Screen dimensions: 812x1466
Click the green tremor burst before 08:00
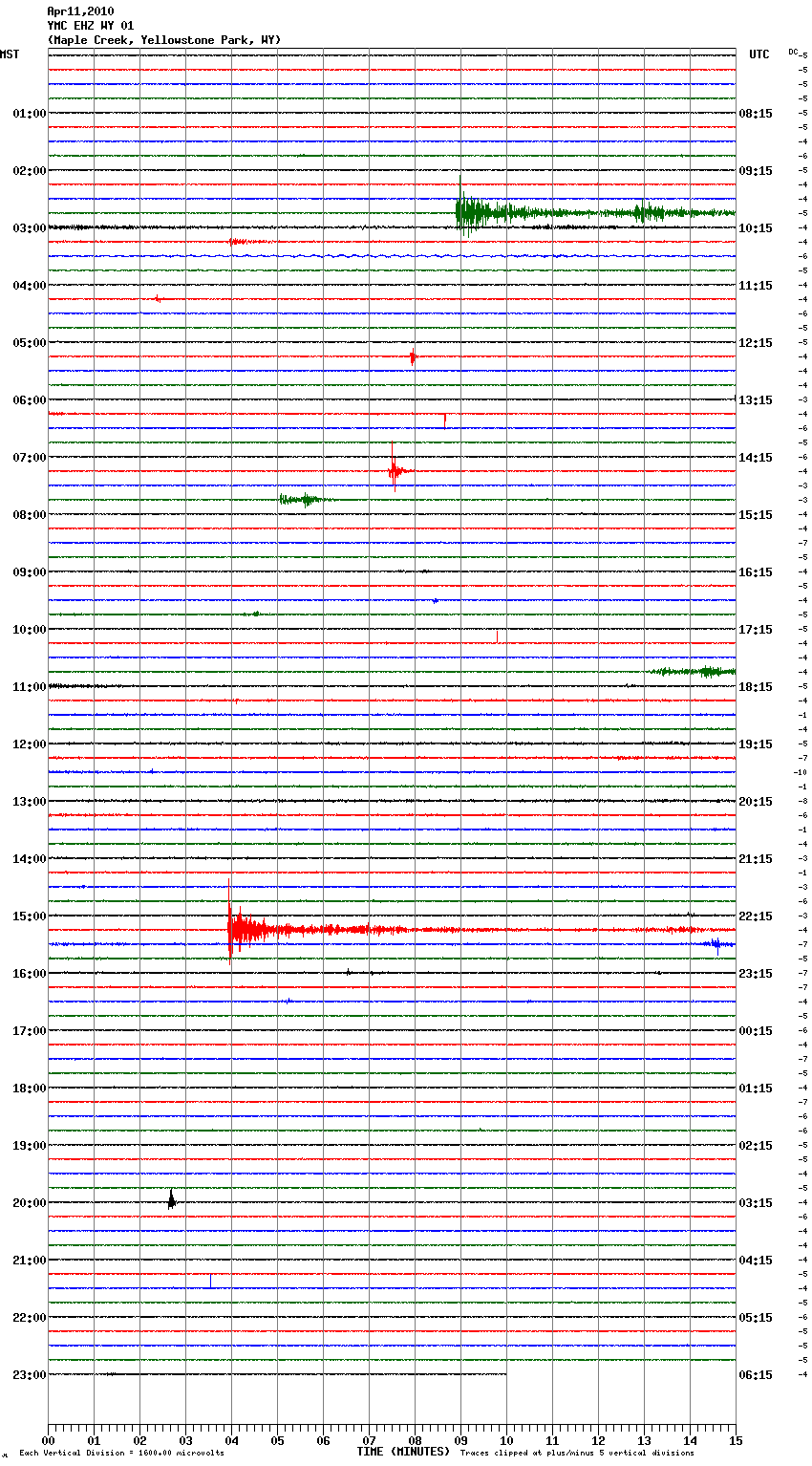pos(304,499)
